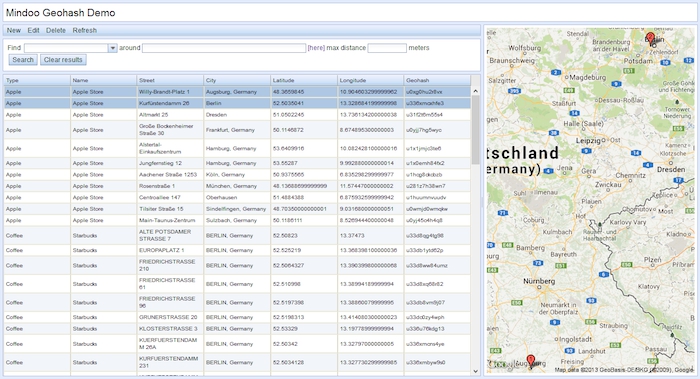Click the New menu item
Viewport: 700px width, 379px height.
[13, 30]
